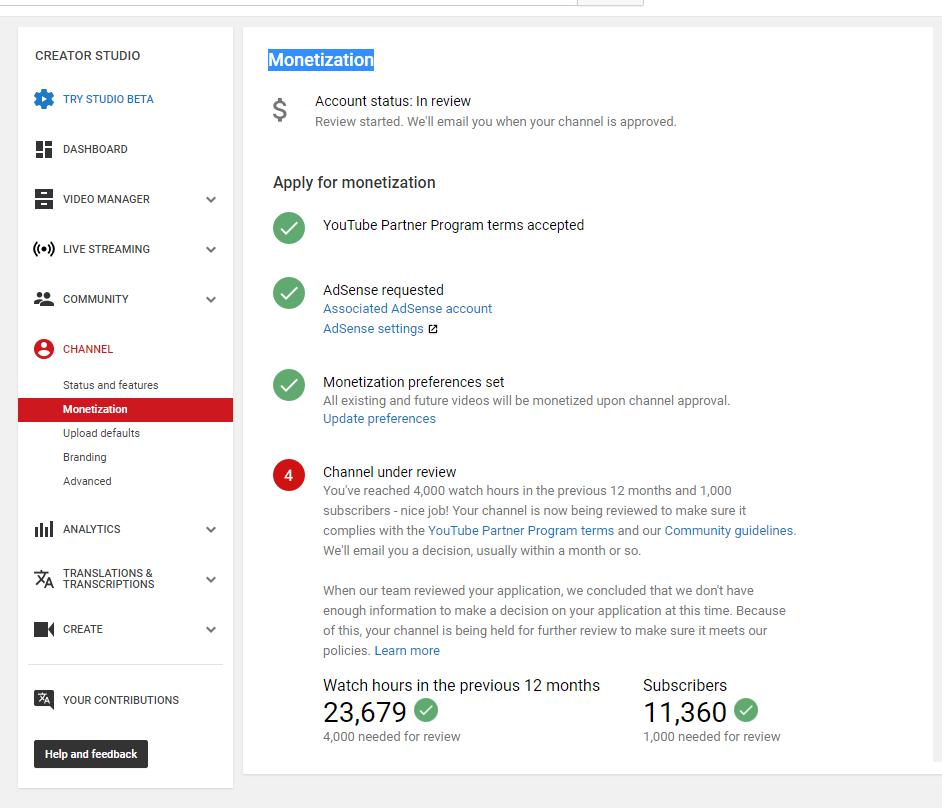Image resolution: width=942 pixels, height=808 pixels.
Task: Click the red step 4 circle
Action: 289,475
